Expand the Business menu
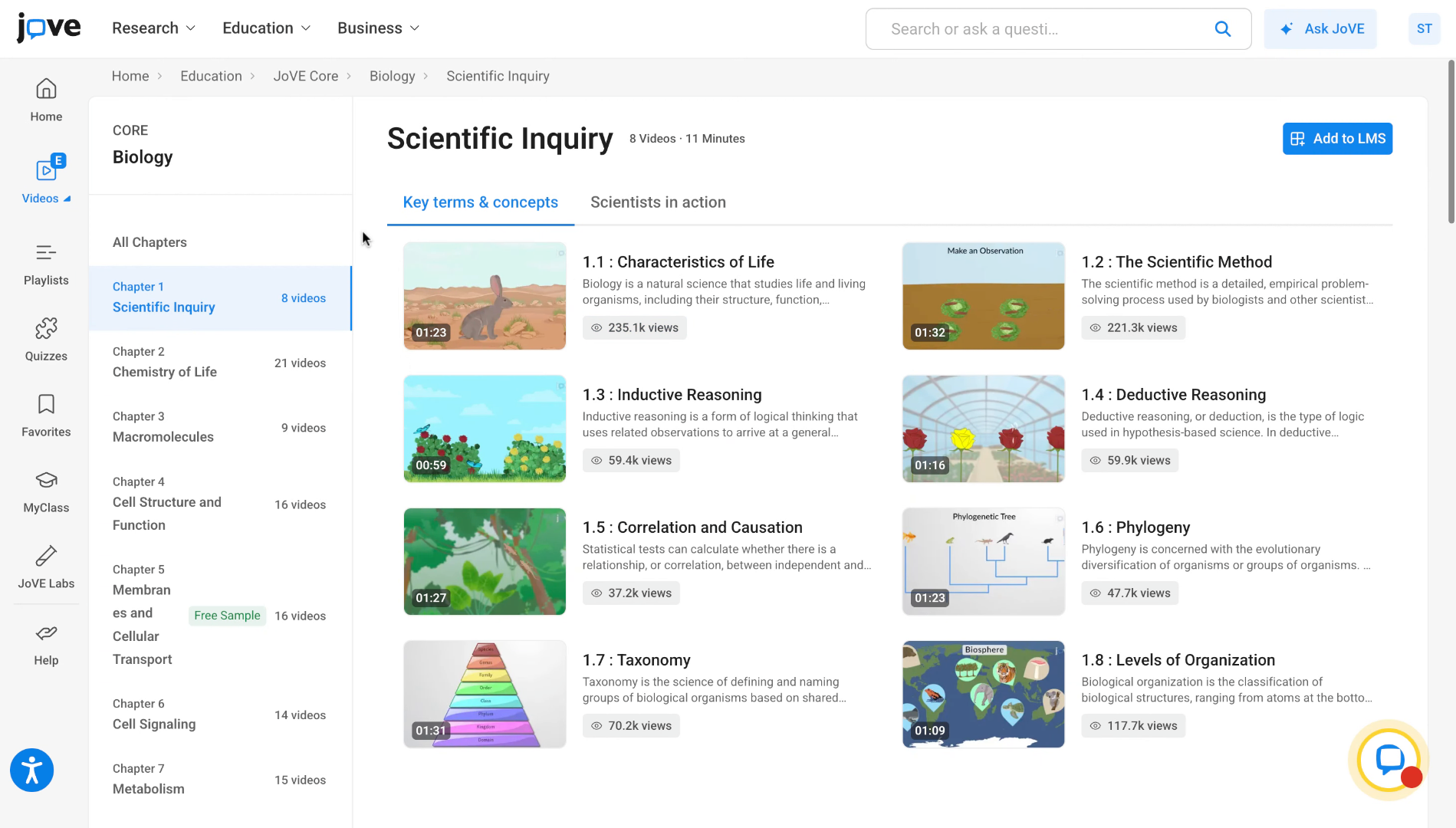Screen dimensions: 1456x828 click(x=378, y=28)
